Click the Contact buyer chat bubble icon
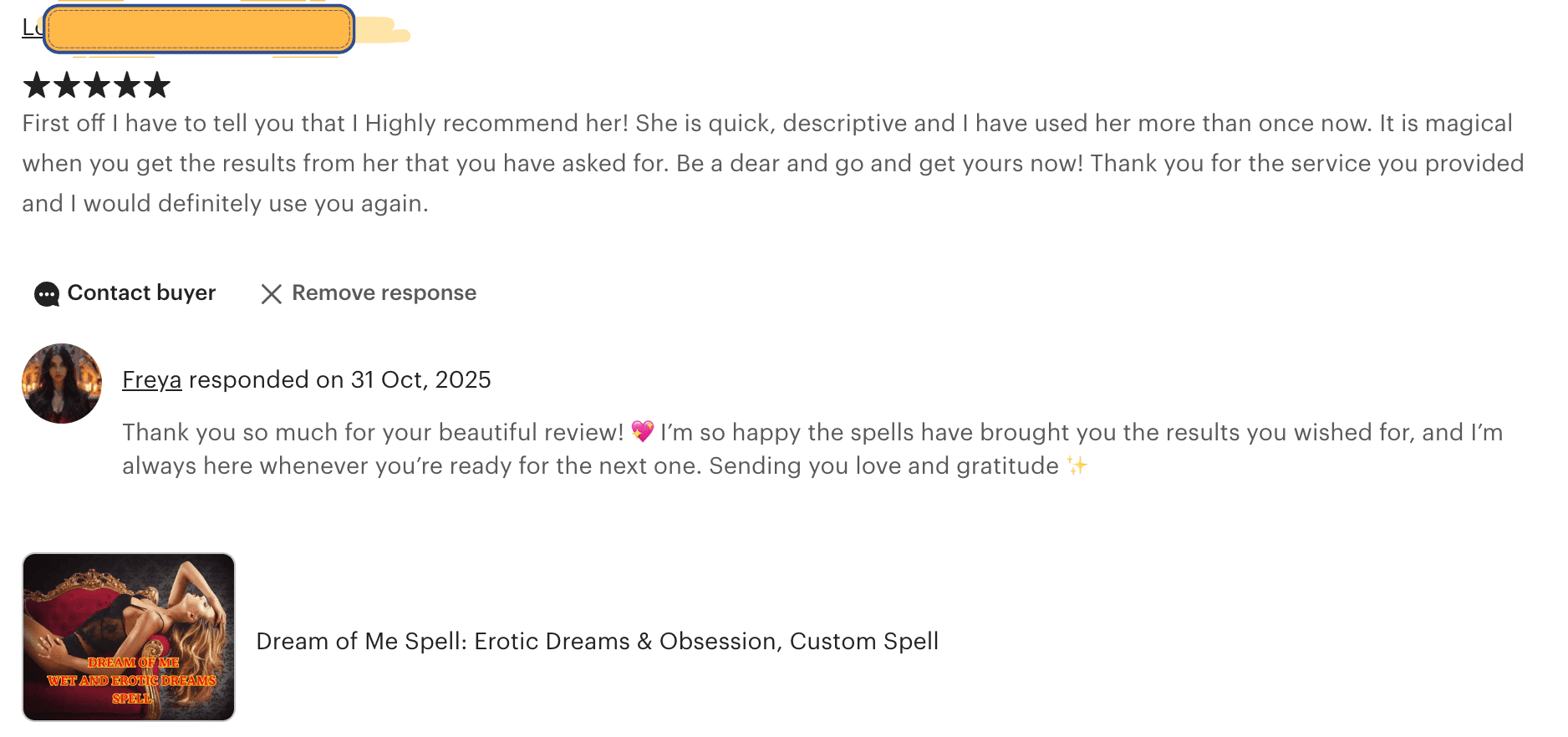The height and width of the screenshot is (737, 1568). coord(46,294)
